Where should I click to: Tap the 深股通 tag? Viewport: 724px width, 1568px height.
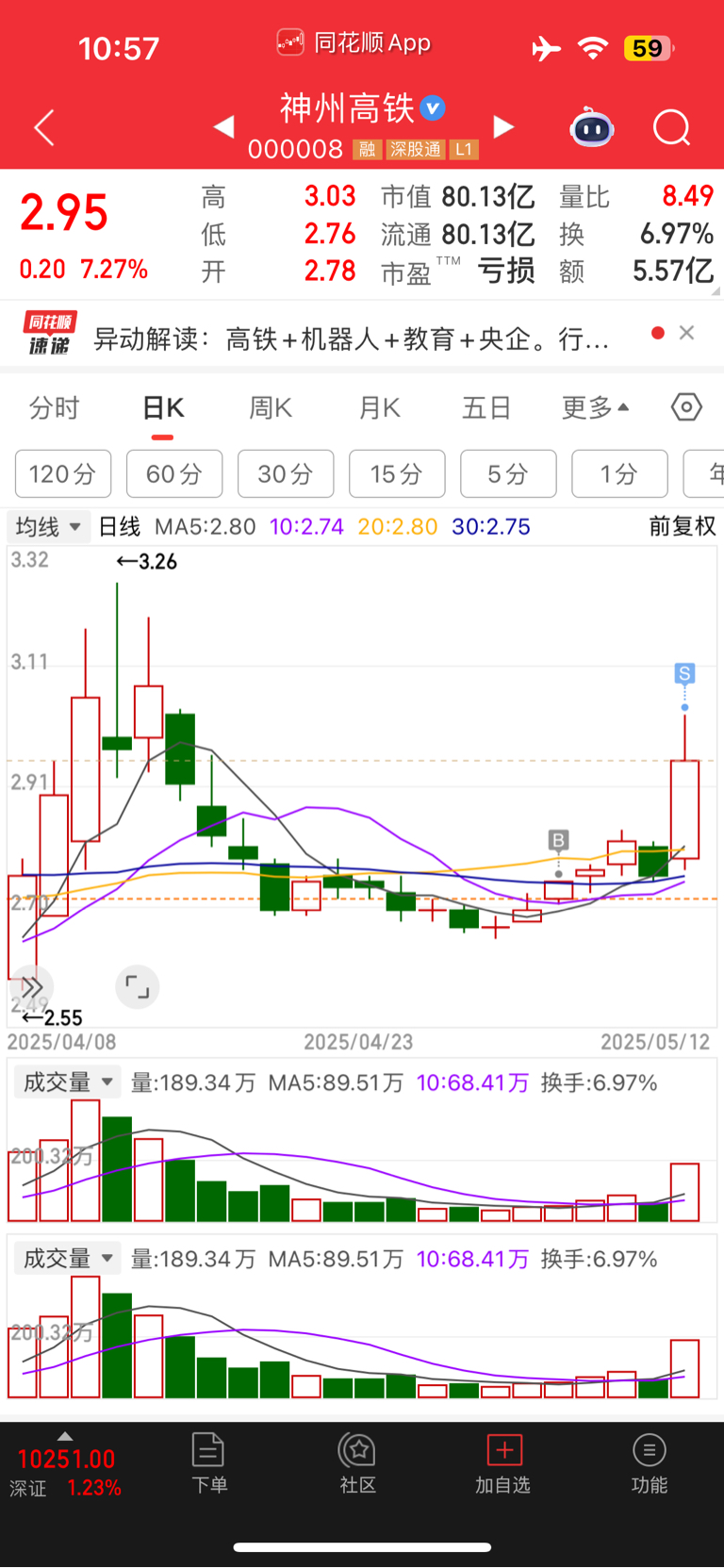(x=415, y=149)
